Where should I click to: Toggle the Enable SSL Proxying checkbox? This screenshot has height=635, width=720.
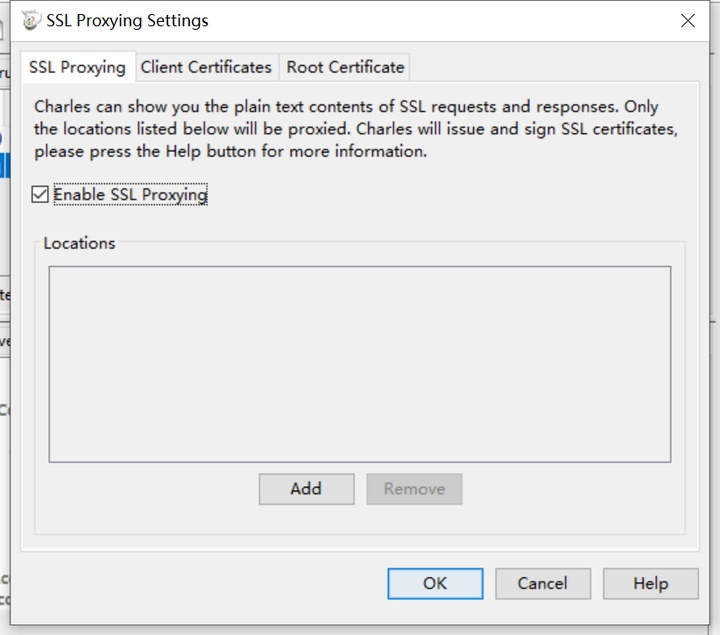[40, 194]
